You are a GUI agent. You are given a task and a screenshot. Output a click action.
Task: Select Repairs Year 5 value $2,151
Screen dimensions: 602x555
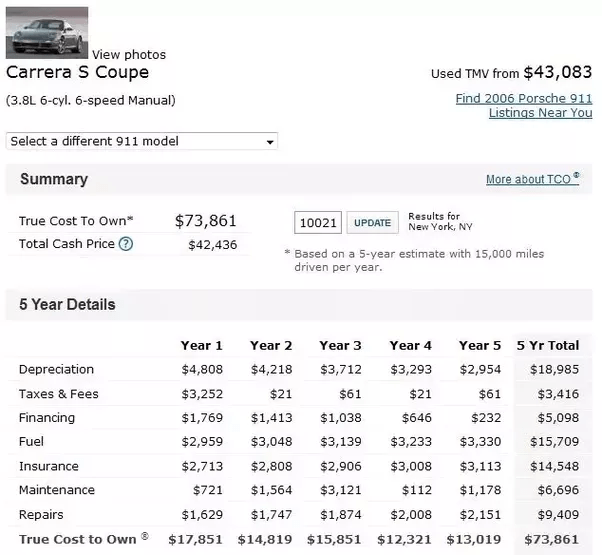pyautogui.click(x=481, y=514)
